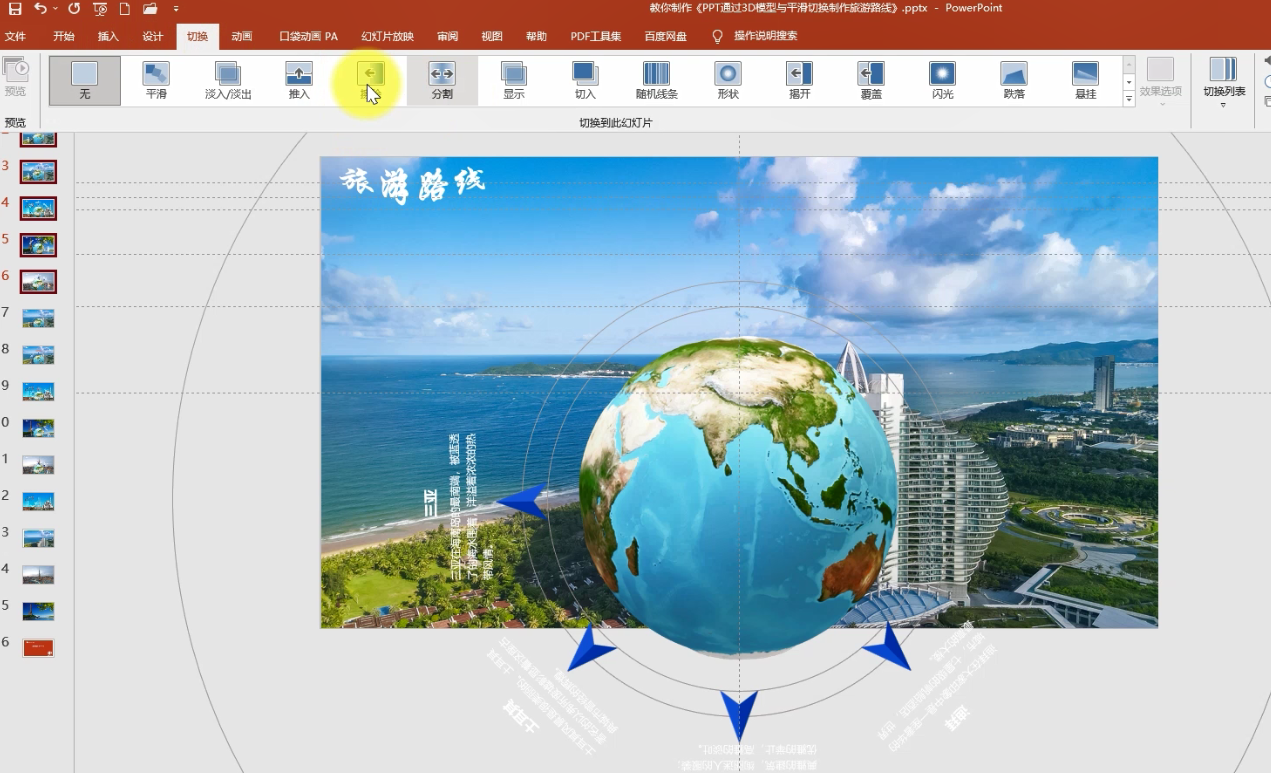Image resolution: width=1271 pixels, height=773 pixels.
Task: Apply the 分割 split transition
Action: tap(442, 81)
